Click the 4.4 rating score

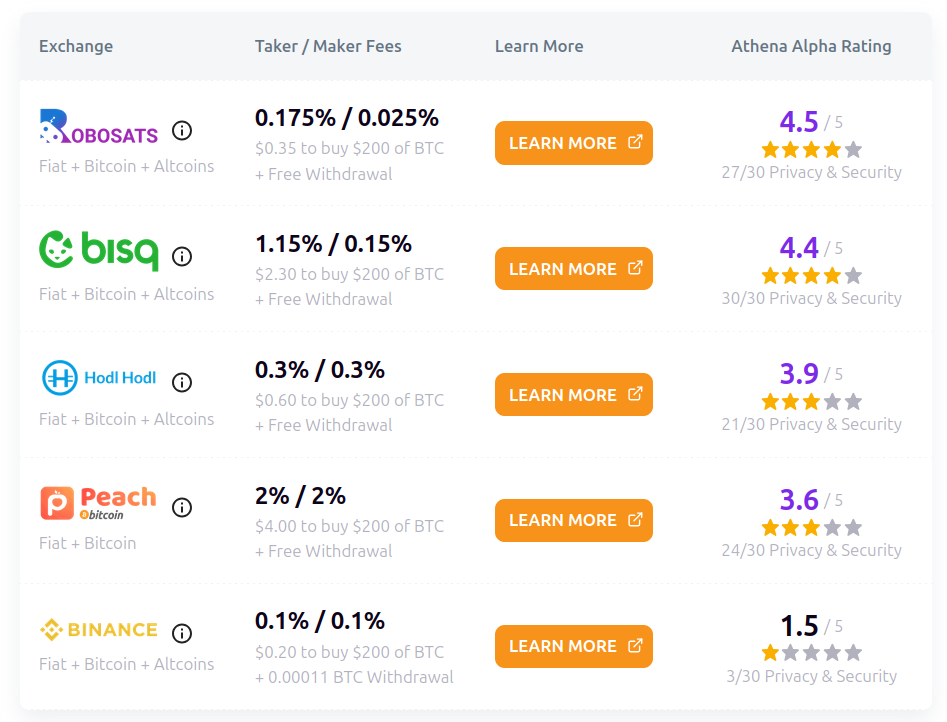point(798,248)
